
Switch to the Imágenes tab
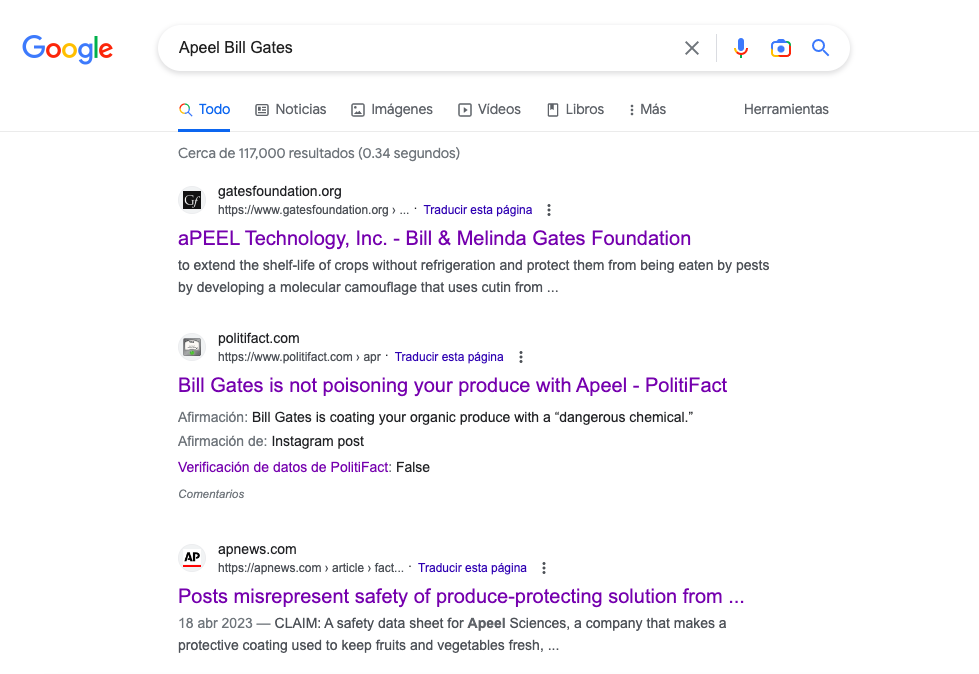pos(391,109)
